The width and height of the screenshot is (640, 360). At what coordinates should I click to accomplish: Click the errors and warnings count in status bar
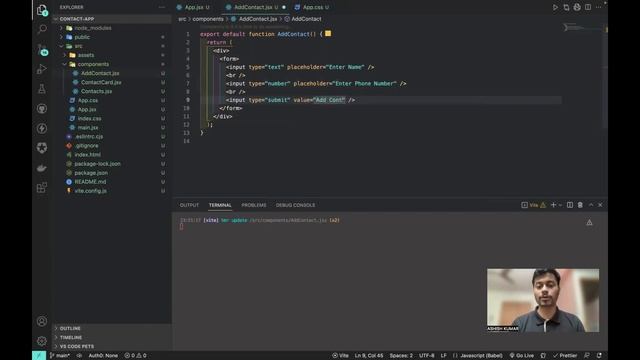click(x=136, y=356)
